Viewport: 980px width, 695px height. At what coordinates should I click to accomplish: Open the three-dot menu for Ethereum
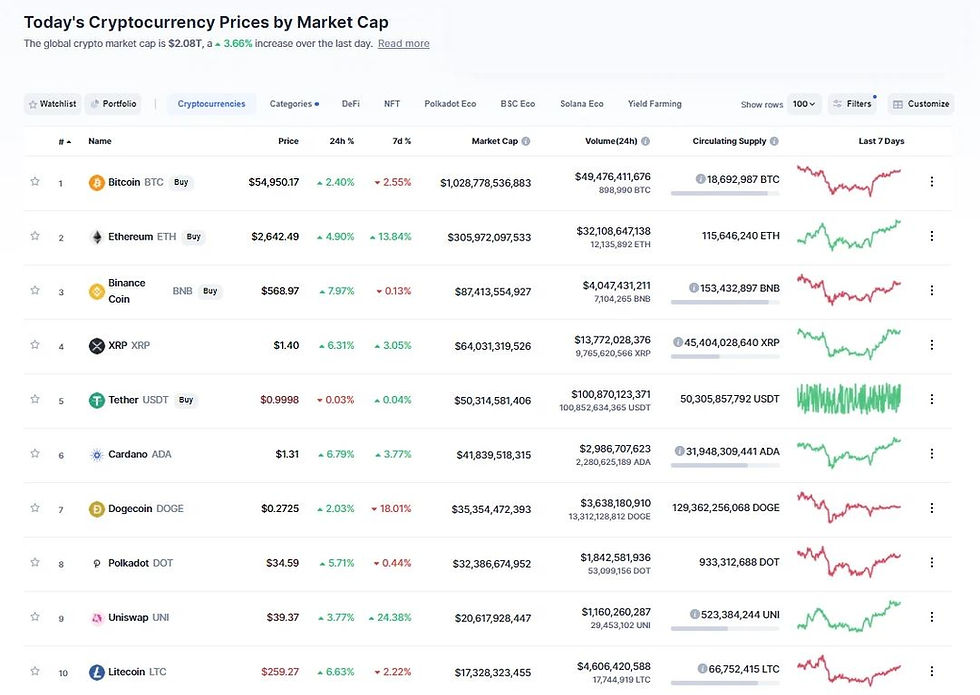pyautogui.click(x=931, y=236)
